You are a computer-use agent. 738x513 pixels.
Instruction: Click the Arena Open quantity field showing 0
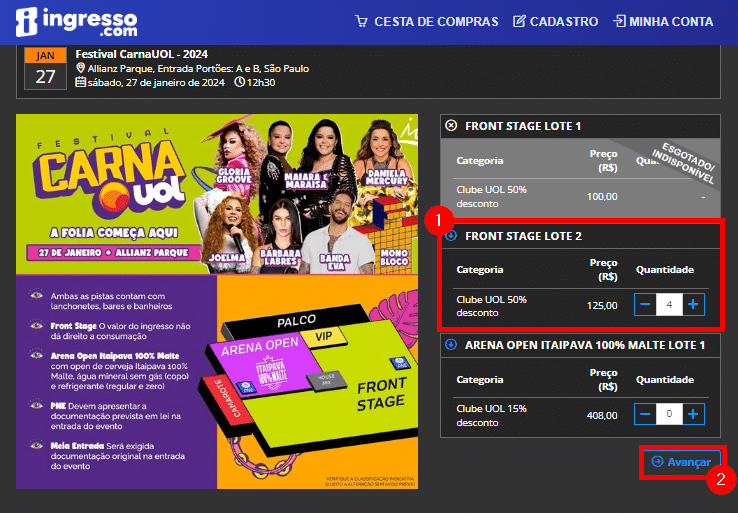(669, 414)
